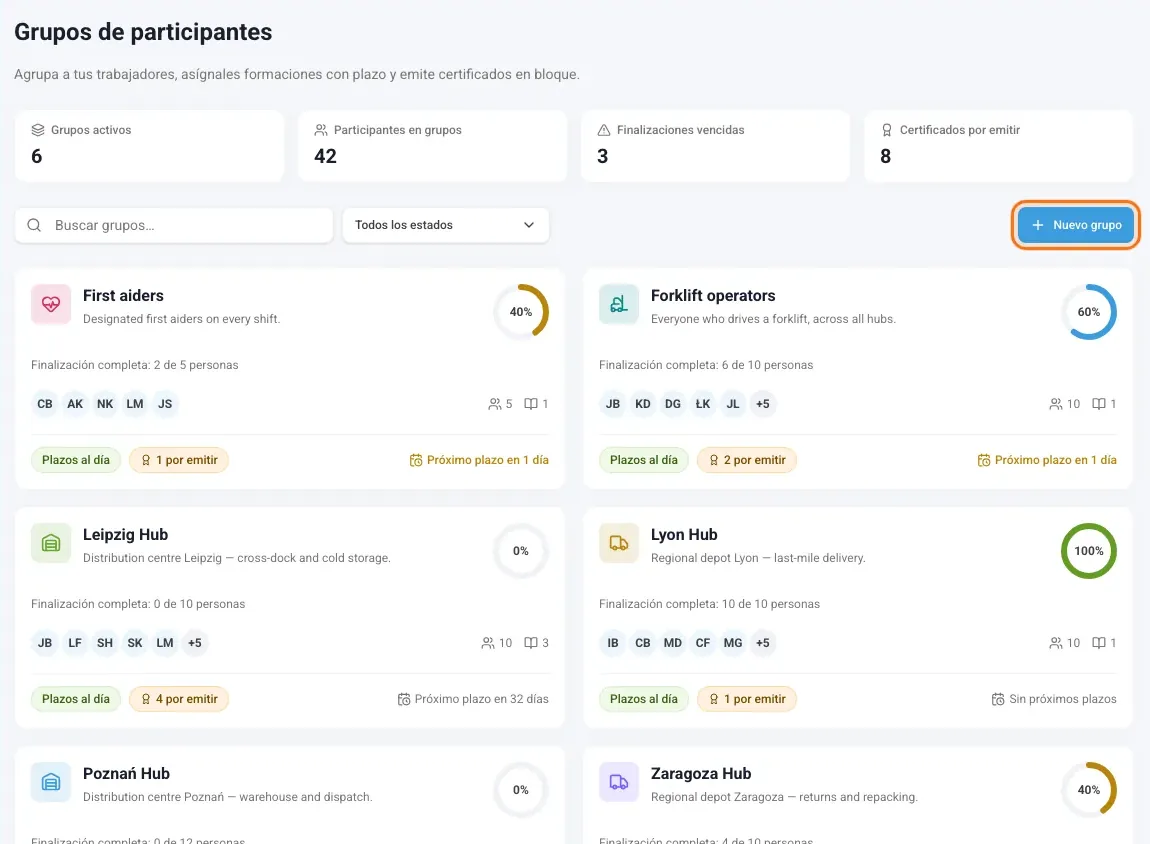Click the First aiders heart icon
Screen dimensions: 1150x844
51,304
